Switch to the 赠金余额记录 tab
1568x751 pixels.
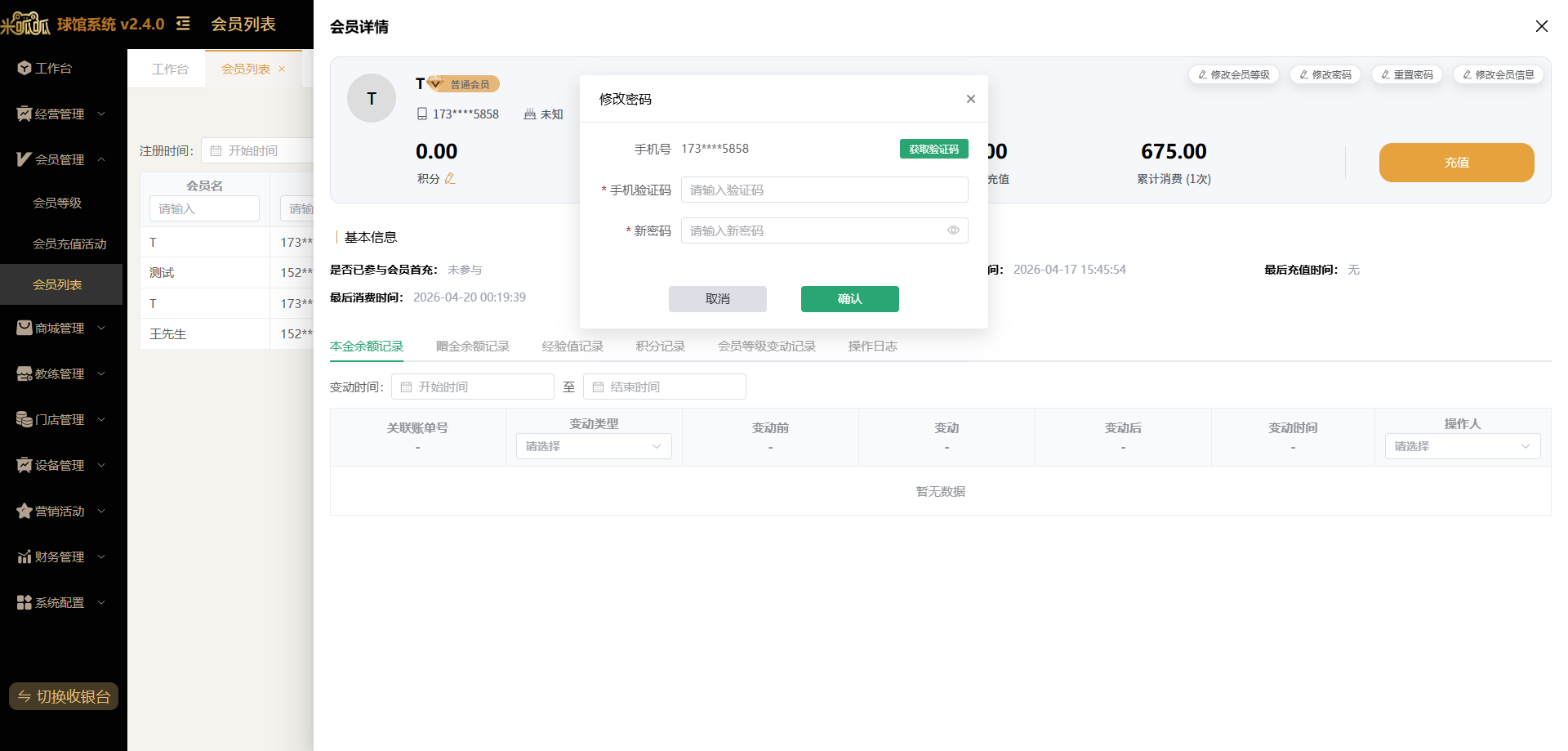[x=473, y=346]
